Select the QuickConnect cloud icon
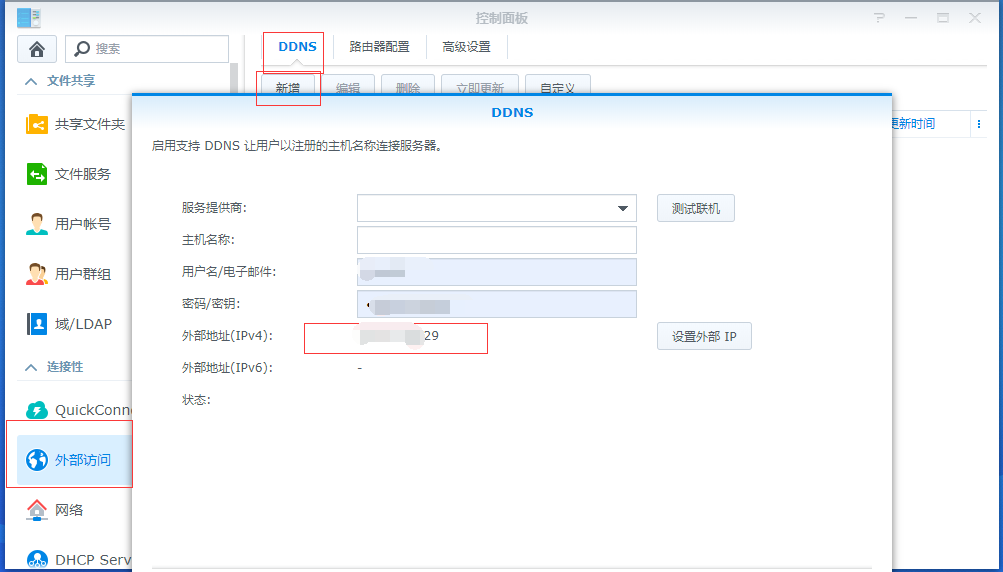1003x572 pixels. [37, 410]
